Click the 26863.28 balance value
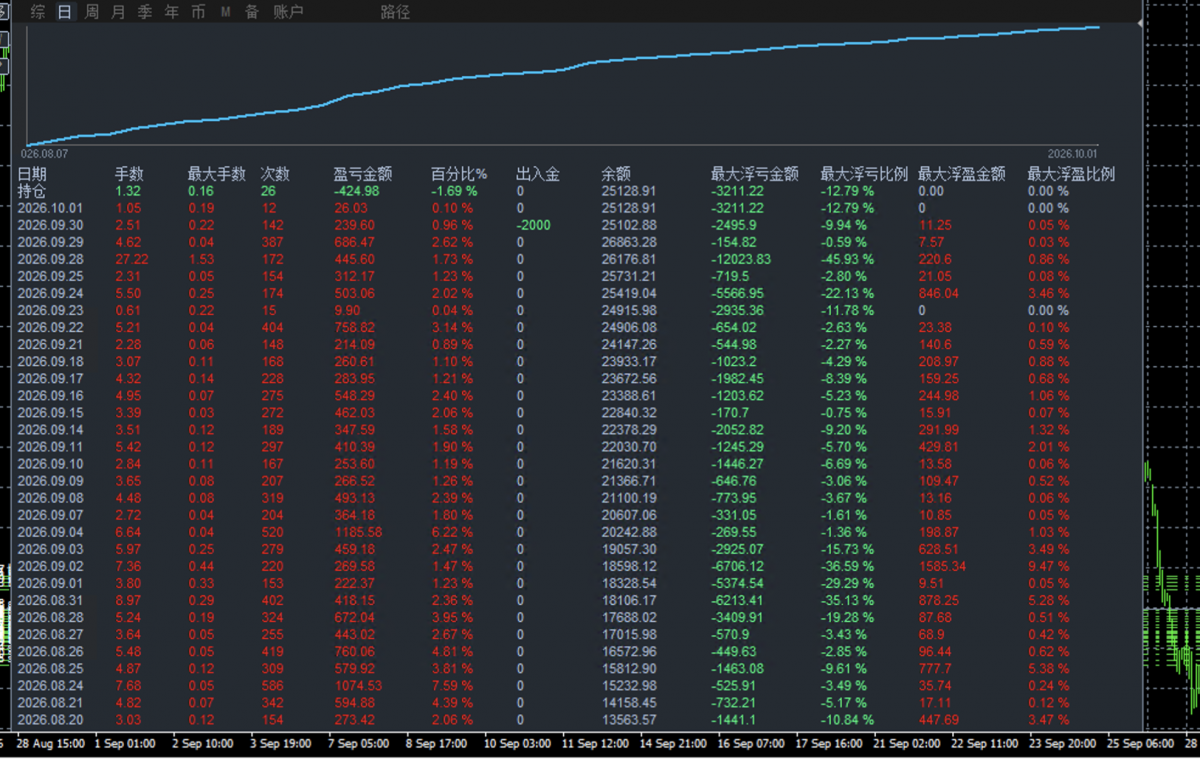 click(629, 242)
